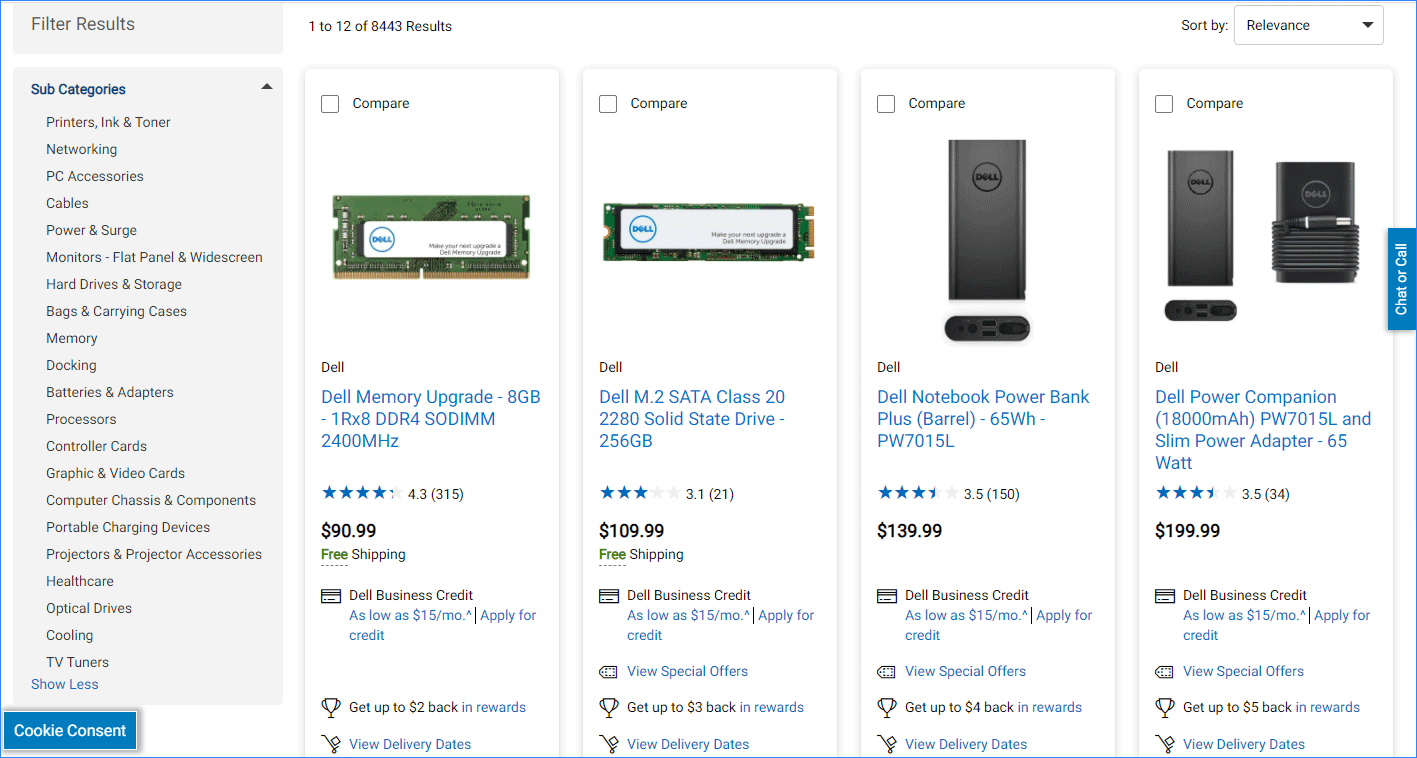
Task: Click the Cookie Consent button
Action: coord(69,730)
